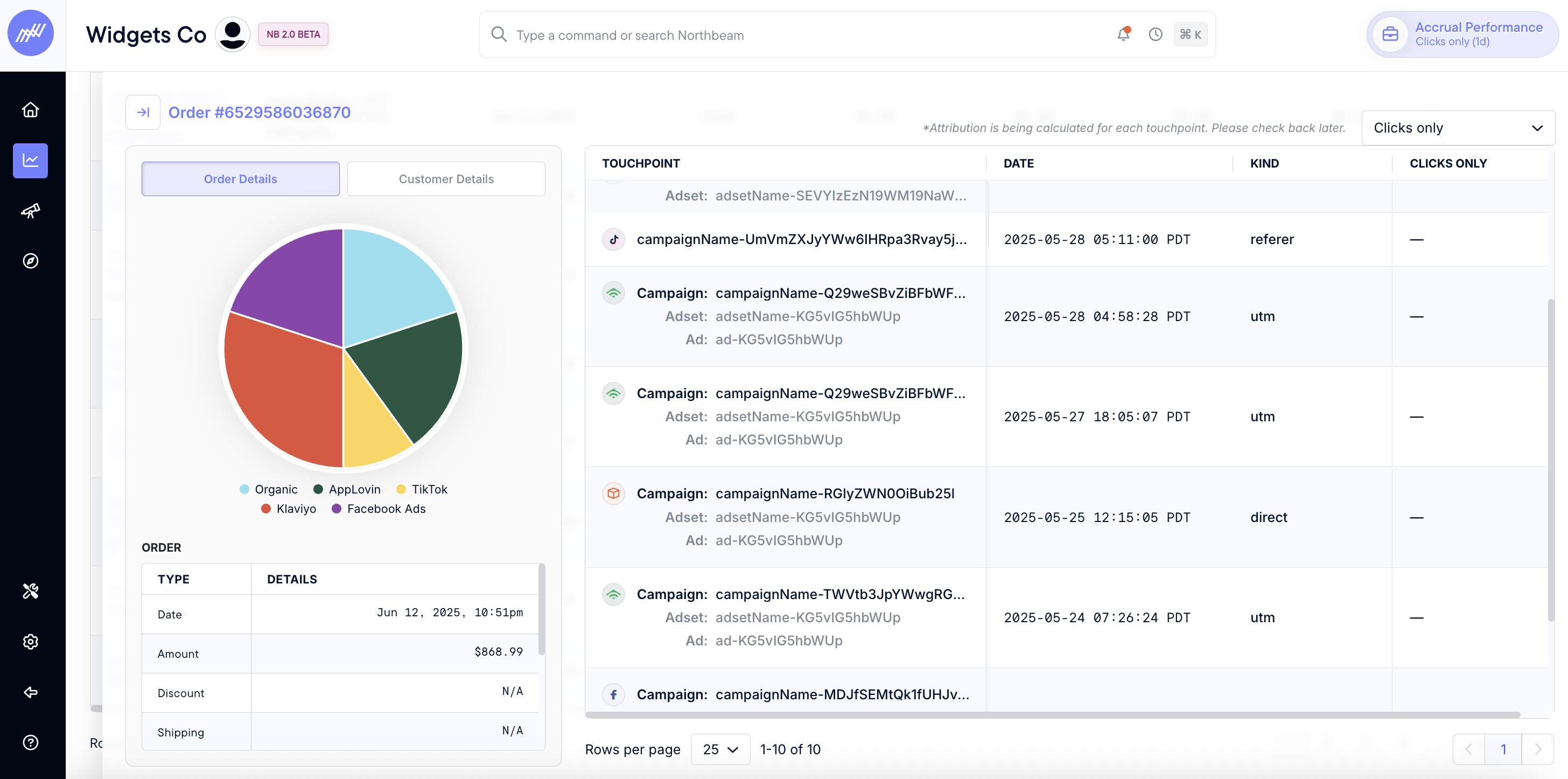Screen dimensions: 1568x779
Task: Click the TikTok touchpoint icon
Action: 613,239
